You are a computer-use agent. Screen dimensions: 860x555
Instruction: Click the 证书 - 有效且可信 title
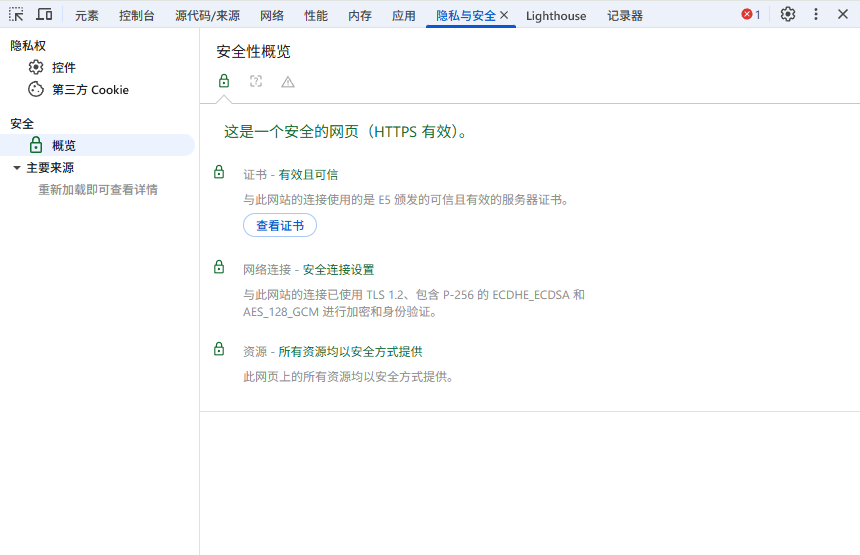[x=291, y=175]
